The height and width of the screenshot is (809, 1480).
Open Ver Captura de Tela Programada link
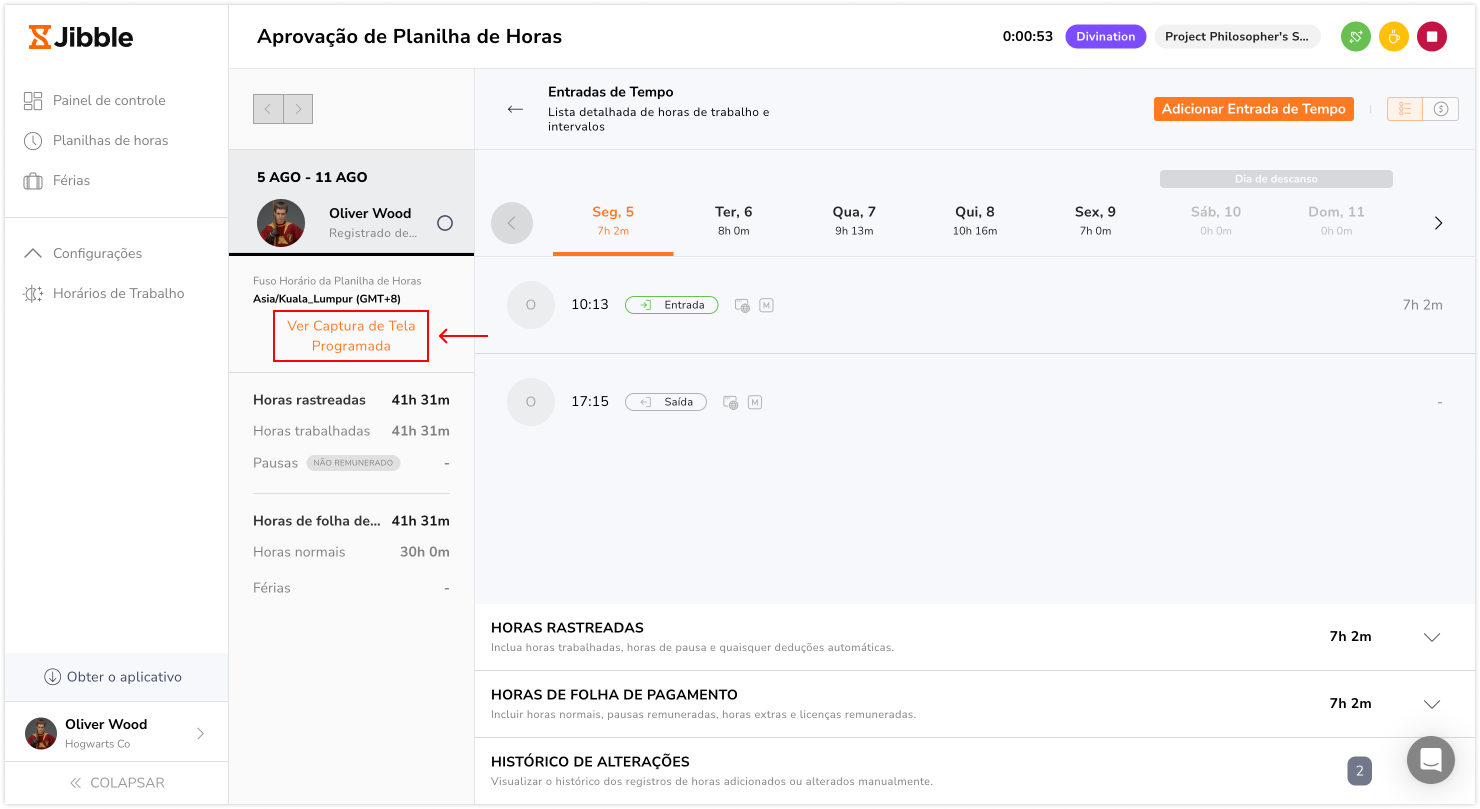351,336
